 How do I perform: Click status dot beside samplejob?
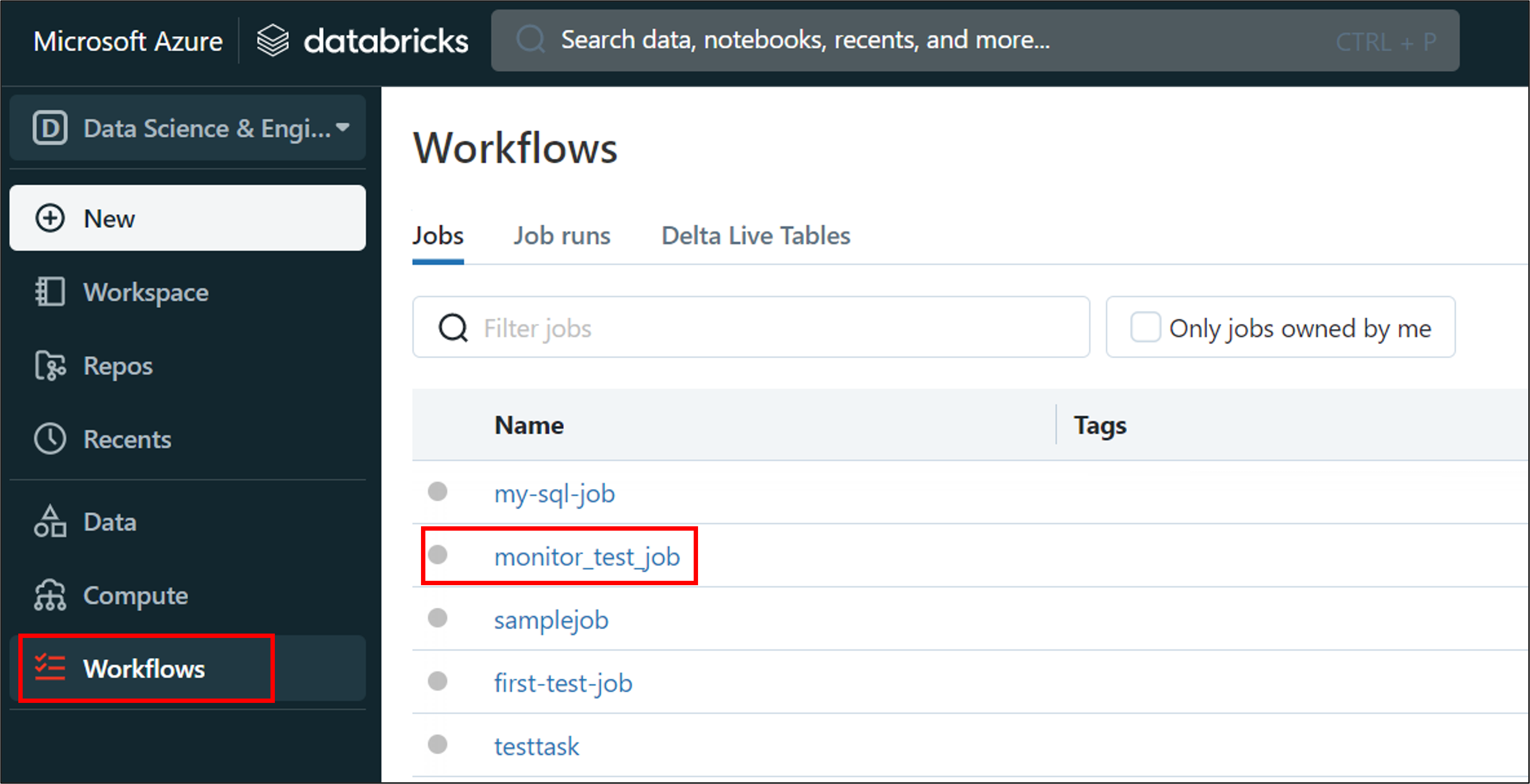[438, 618]
